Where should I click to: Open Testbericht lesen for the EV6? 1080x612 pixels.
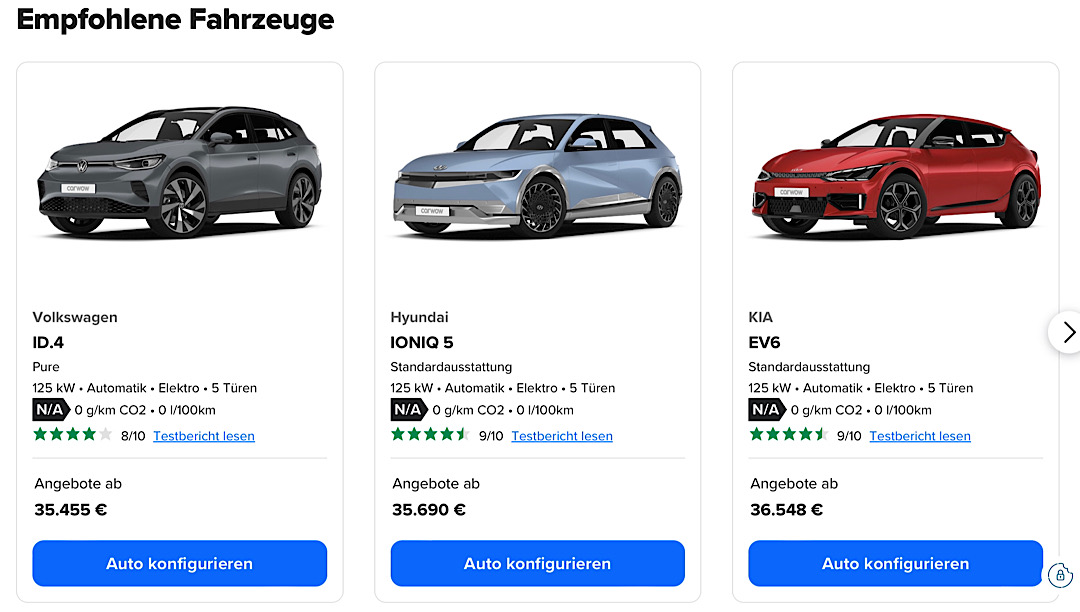919,436
